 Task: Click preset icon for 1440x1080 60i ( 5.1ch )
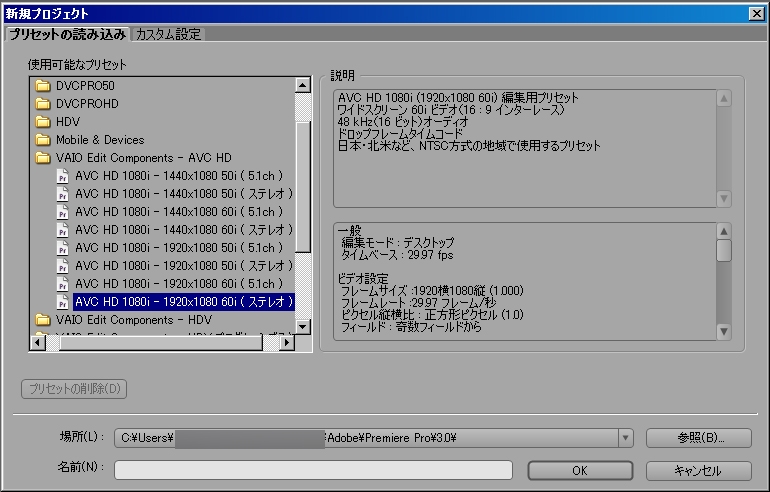coord(62,212)
